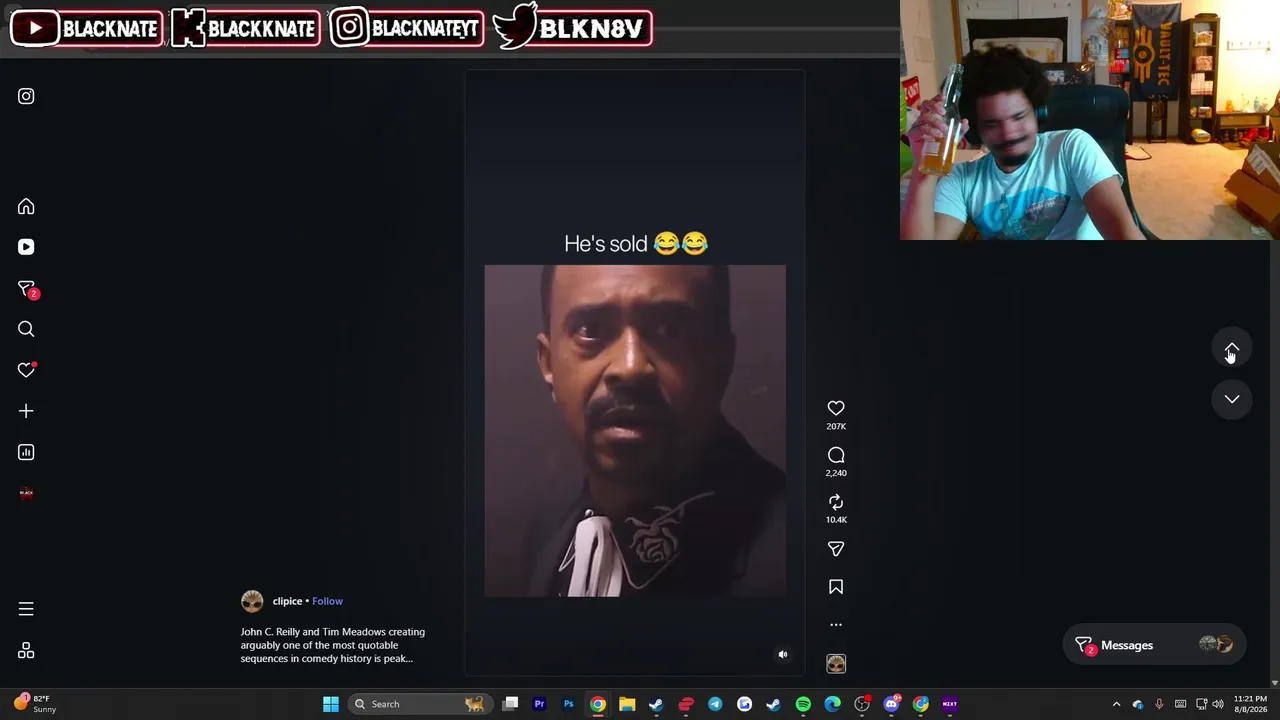
Task: Open Task View on the taskbar
Action: (x=510, y=704)
